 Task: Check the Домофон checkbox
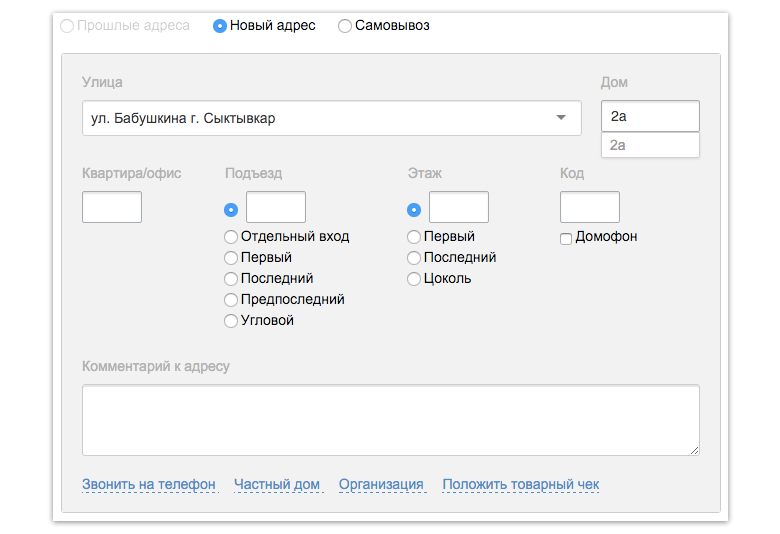tap(566, 239)
